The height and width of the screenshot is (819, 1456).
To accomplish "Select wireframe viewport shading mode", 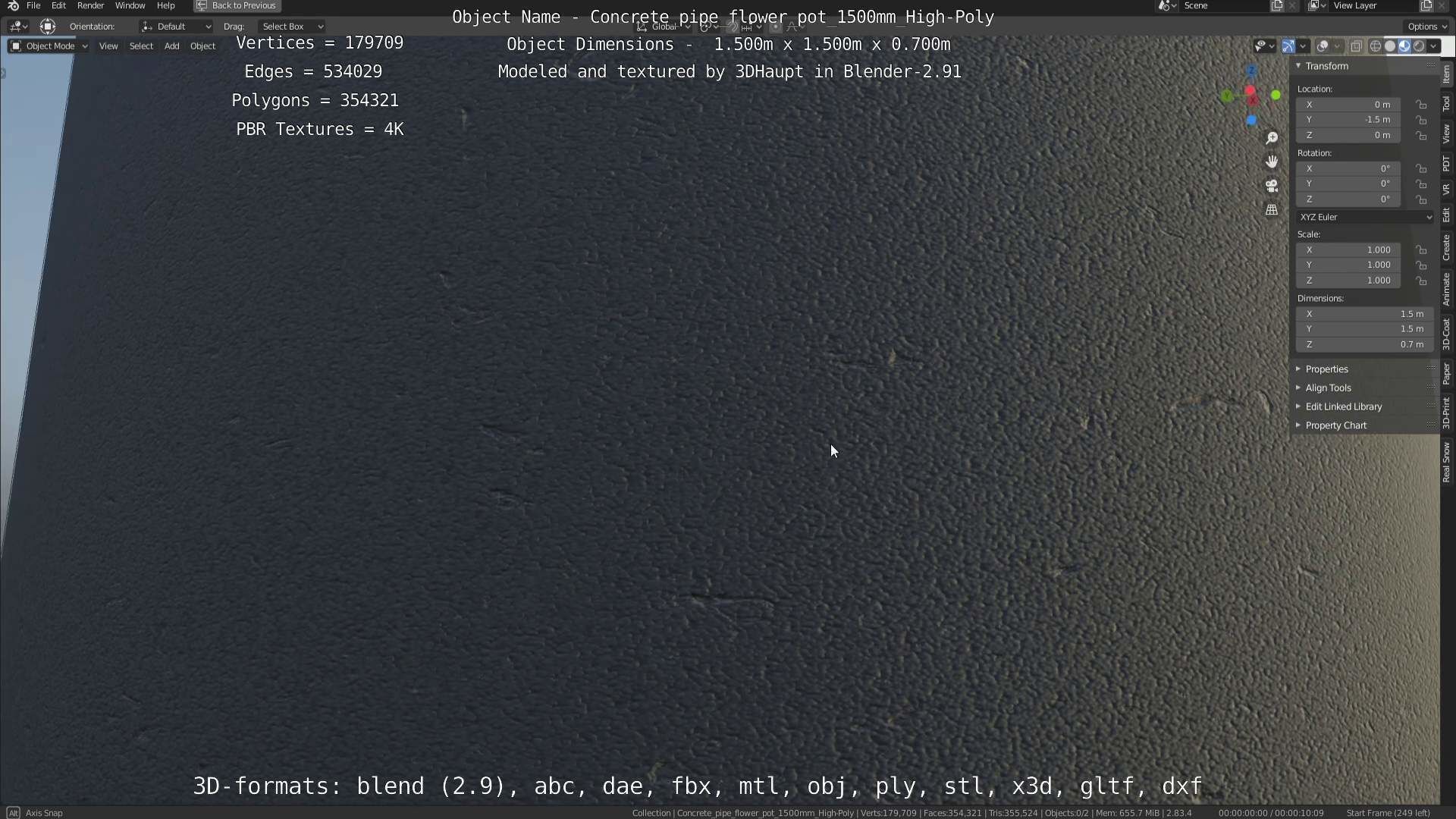I will point(1375,46).
